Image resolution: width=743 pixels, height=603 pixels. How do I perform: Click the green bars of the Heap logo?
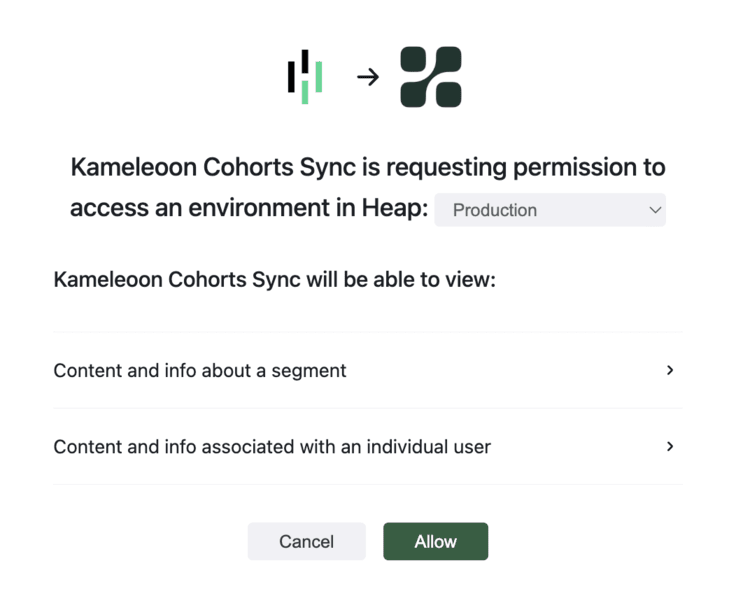[318, 77]
